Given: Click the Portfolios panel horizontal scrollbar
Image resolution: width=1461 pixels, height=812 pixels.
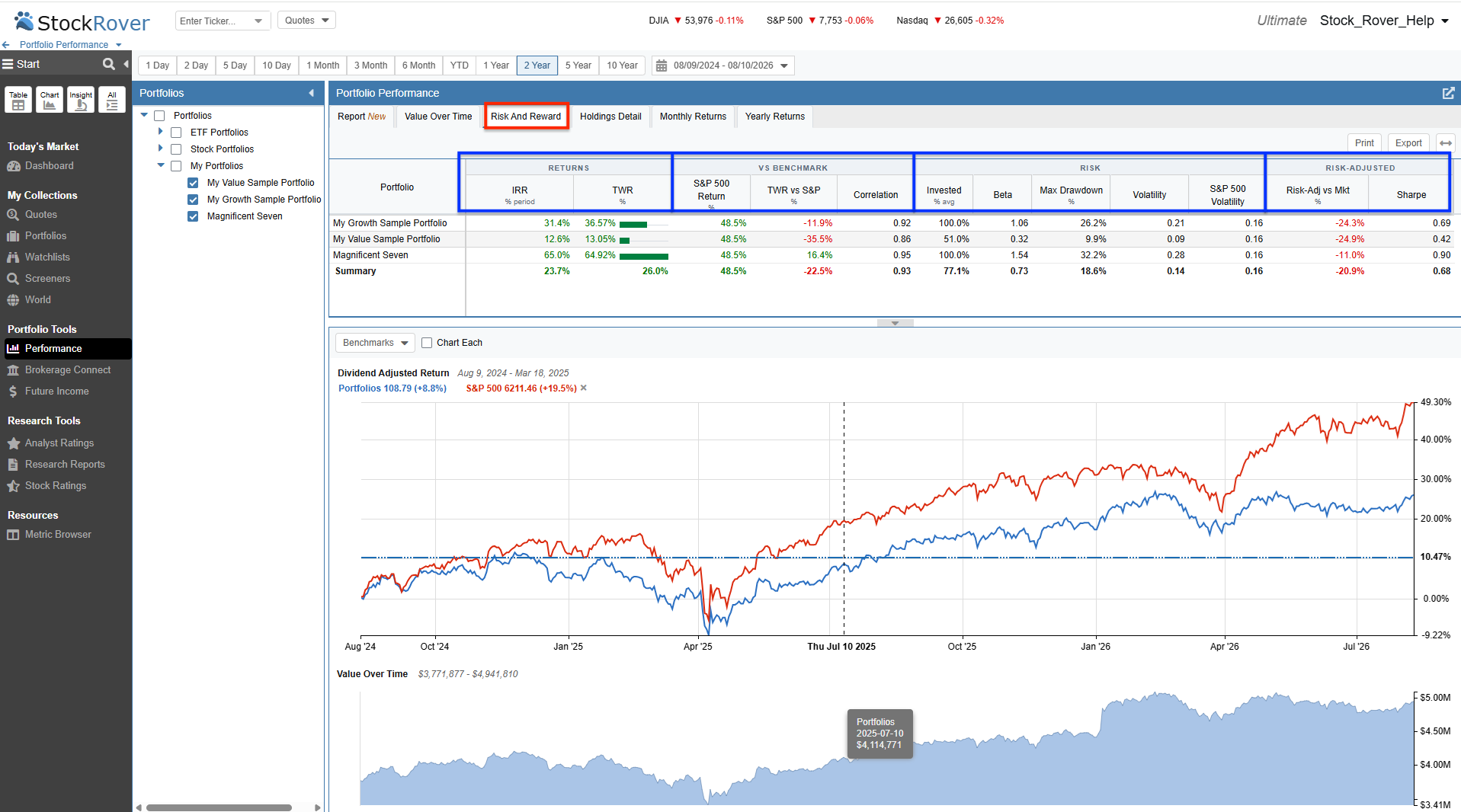Looking at the screenshot, I should click(x=219, y=807).
